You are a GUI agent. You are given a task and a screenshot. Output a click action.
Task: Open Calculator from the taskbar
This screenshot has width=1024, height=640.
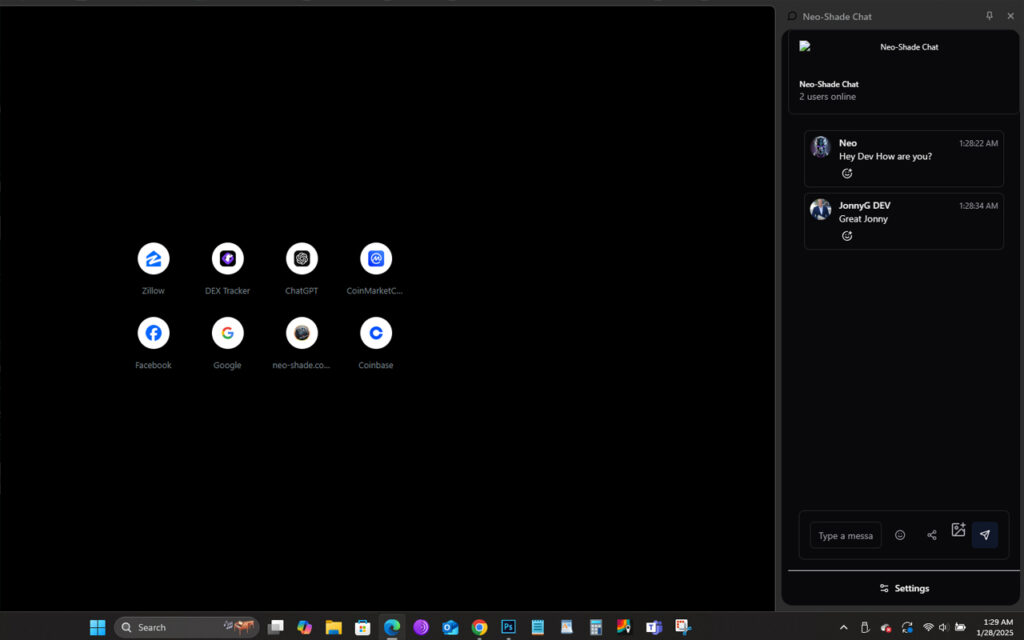click(596, 628)
